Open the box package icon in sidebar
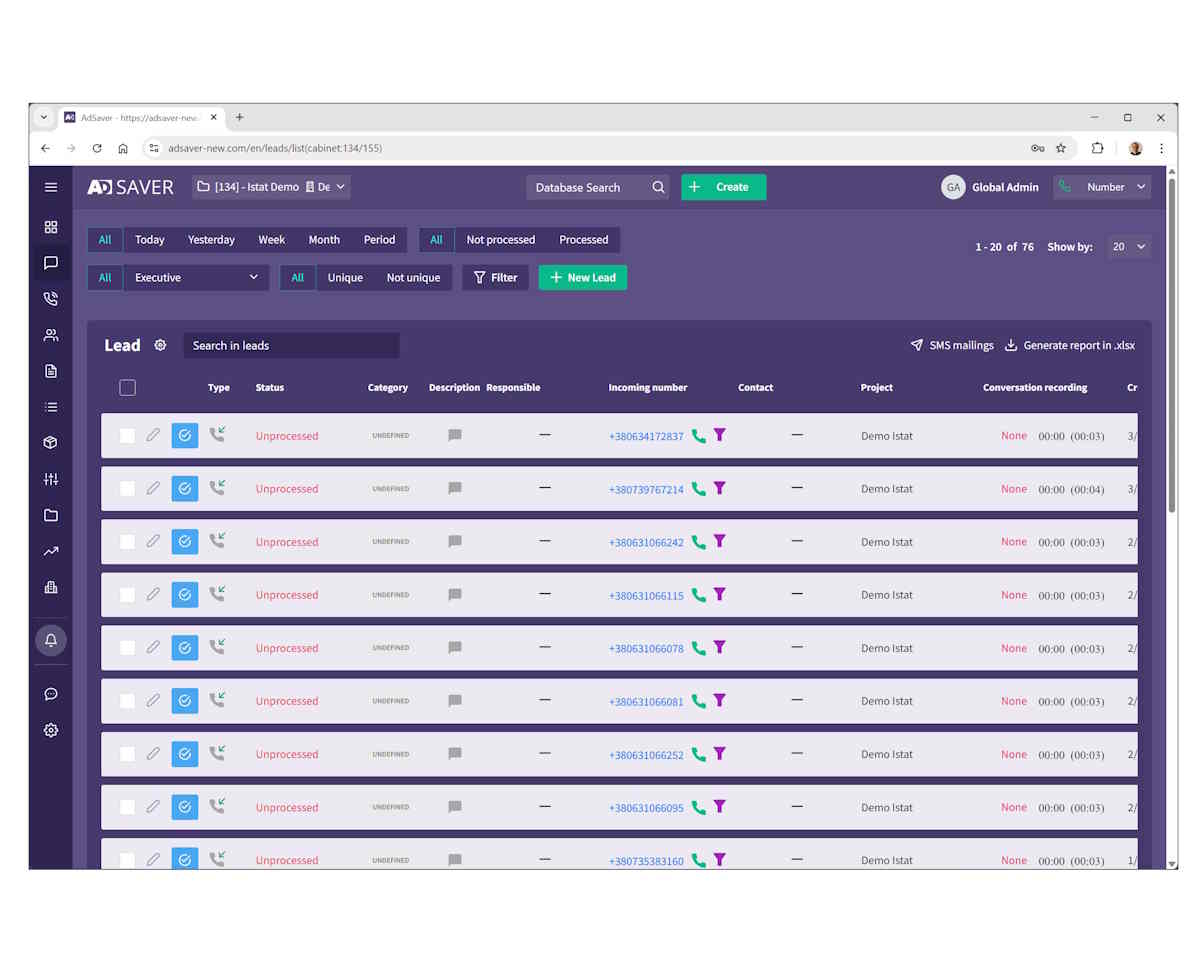This screenshot has height=963, width=1200. tap(51, 443)
